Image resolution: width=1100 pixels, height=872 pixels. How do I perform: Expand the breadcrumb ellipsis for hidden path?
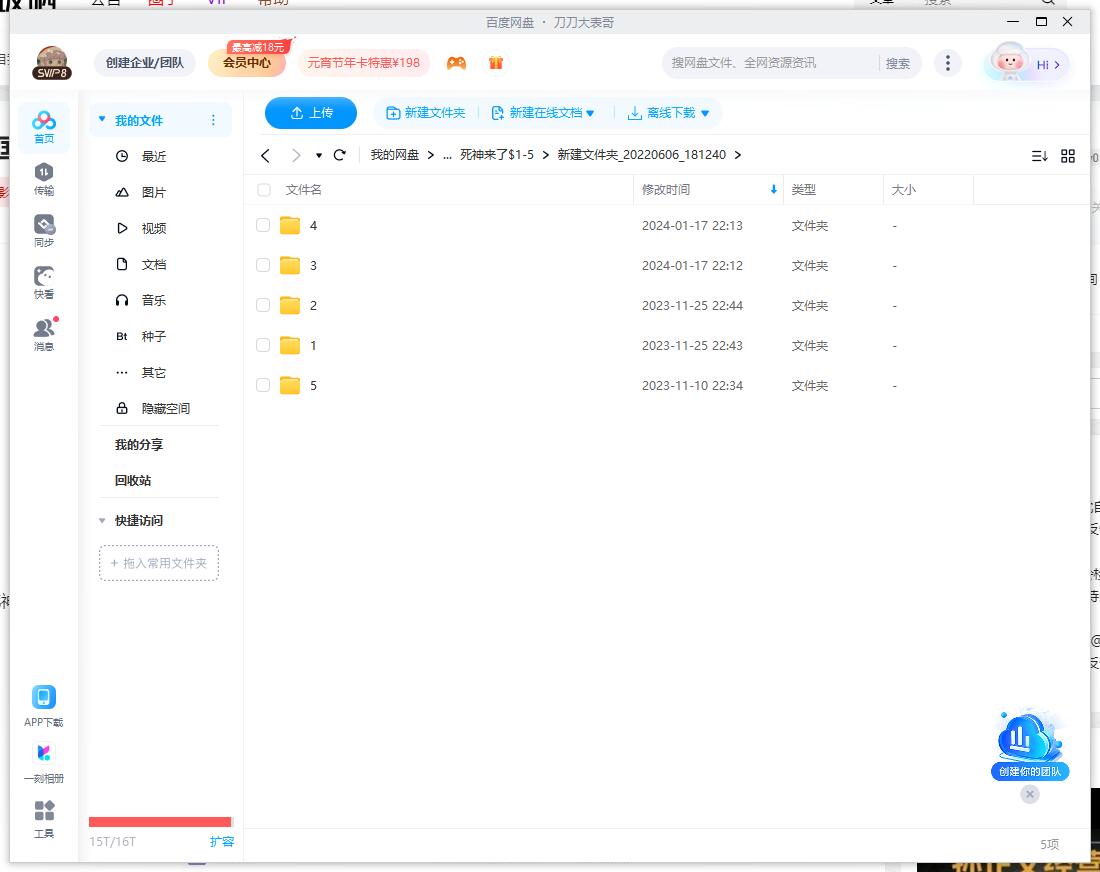tap(448, 155)
